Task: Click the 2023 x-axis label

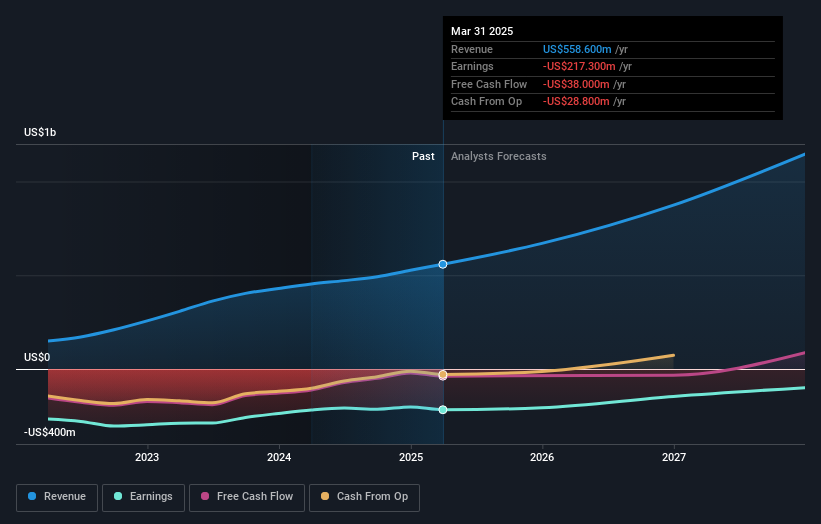Action: (147, 457)
